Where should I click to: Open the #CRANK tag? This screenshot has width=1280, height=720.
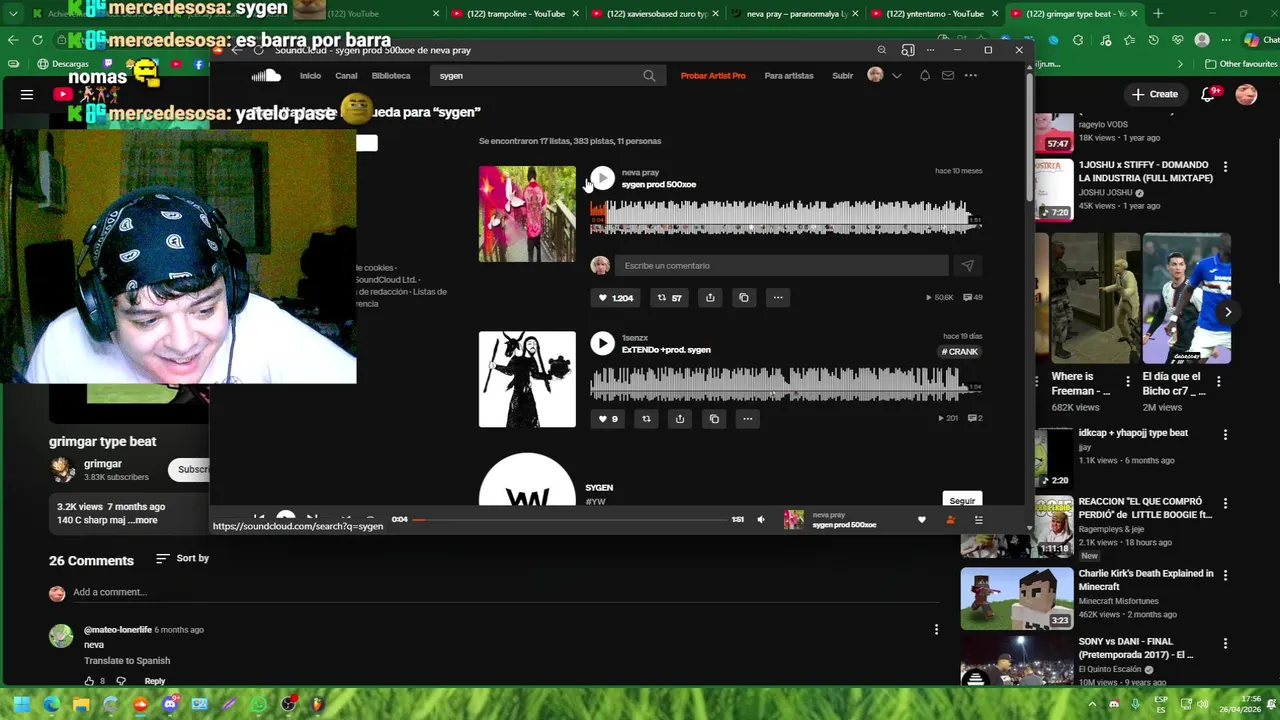click(x=960, y=352)
